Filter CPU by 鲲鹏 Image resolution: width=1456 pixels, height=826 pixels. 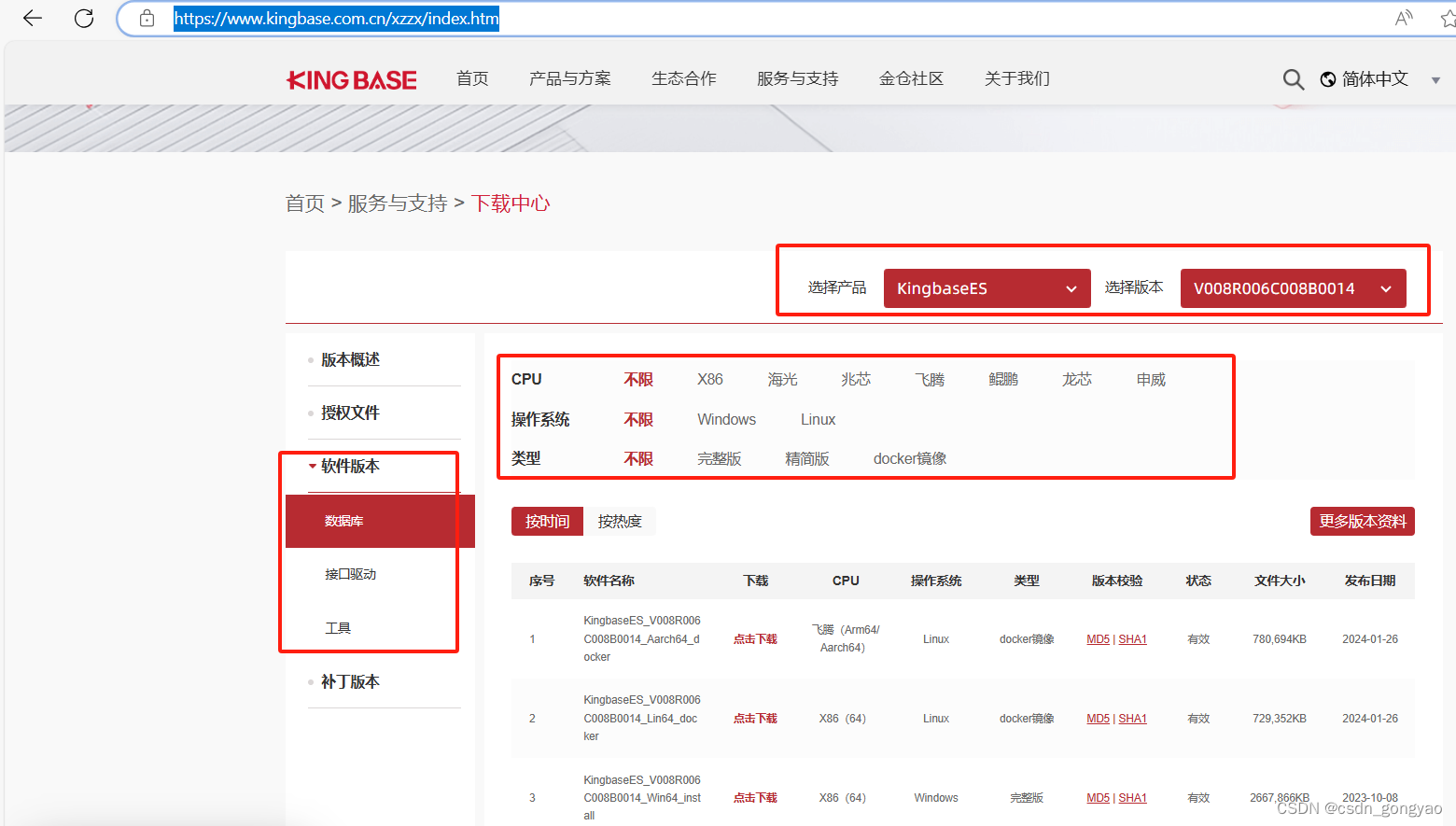[1003, 379]
